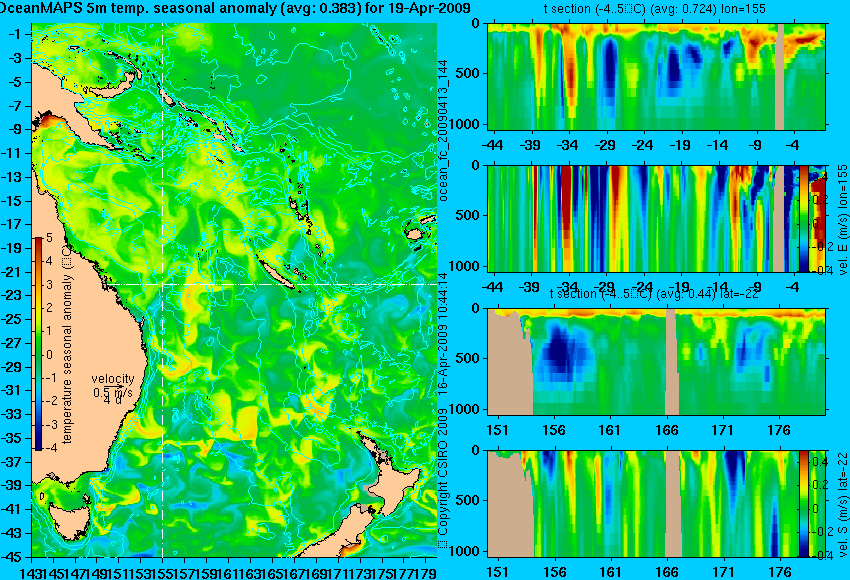Click the 'vel. E (m/s) lon=155' axis label

[843, 220]
